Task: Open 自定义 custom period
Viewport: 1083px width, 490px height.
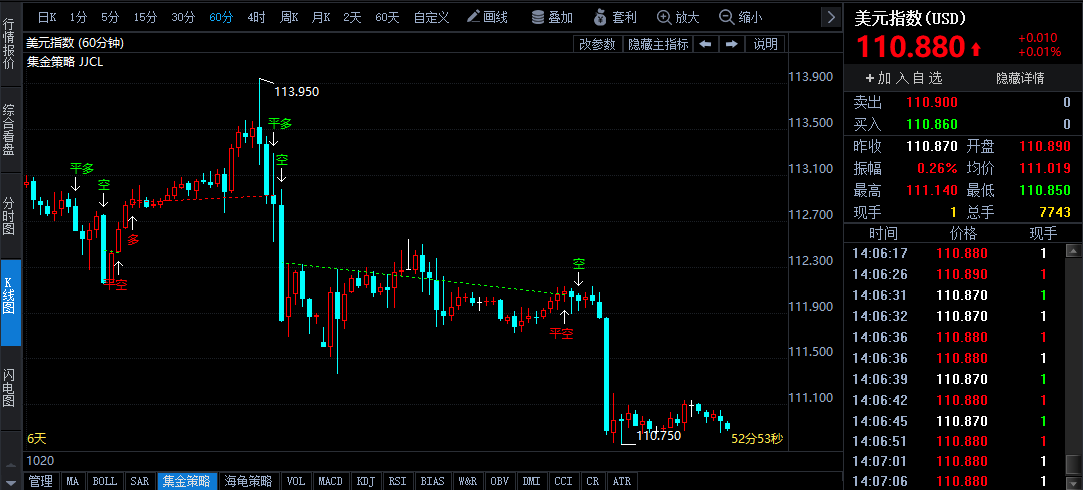Action: 431,17
